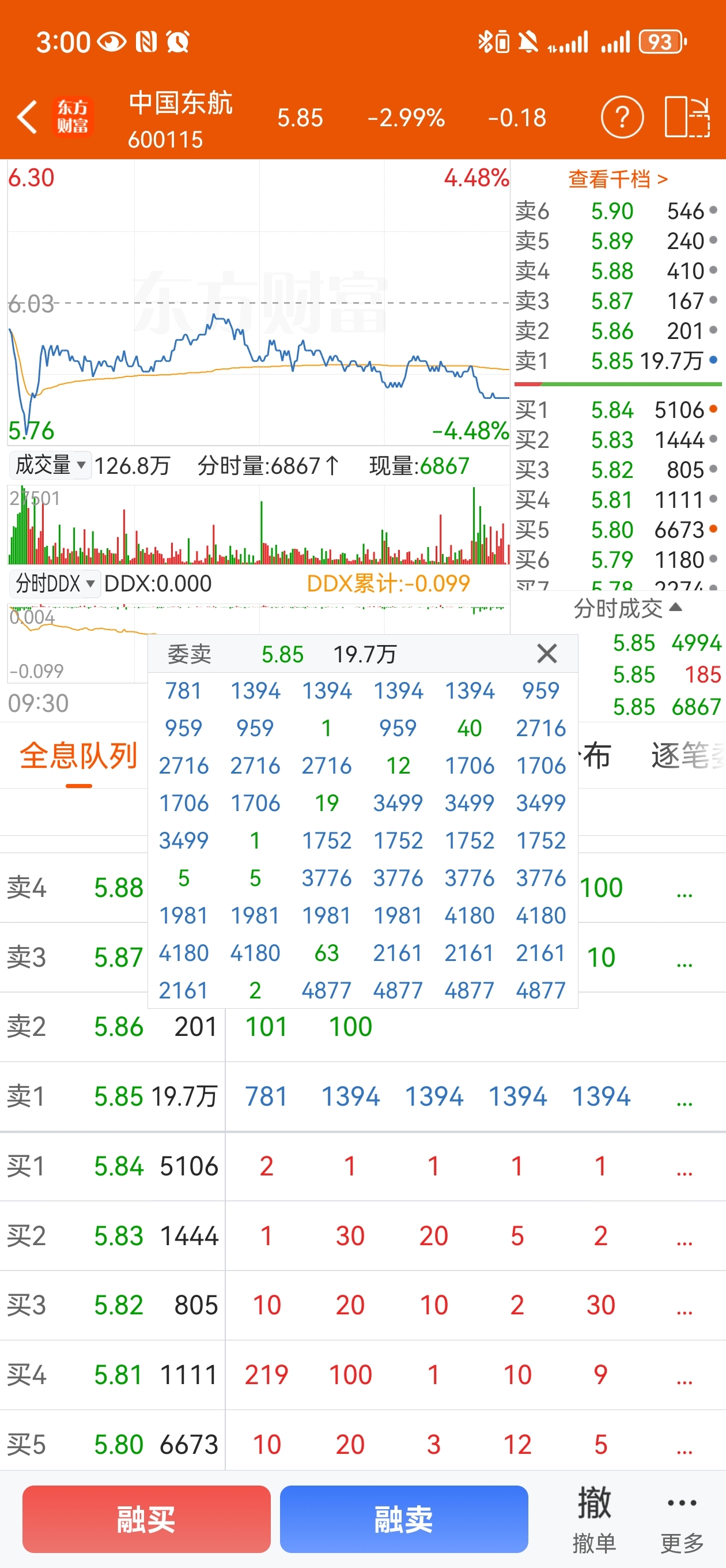Tap the split-screen layout icon in header
Screen dimensions: 726x1568
click(687, 117)
